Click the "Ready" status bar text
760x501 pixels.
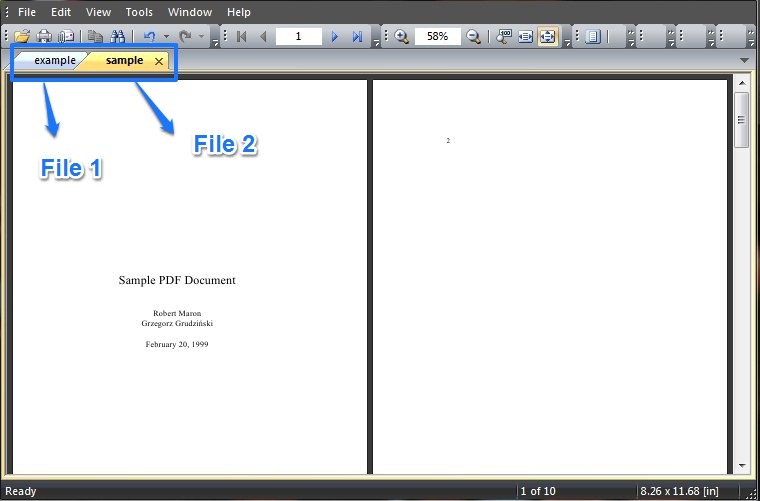20,491
